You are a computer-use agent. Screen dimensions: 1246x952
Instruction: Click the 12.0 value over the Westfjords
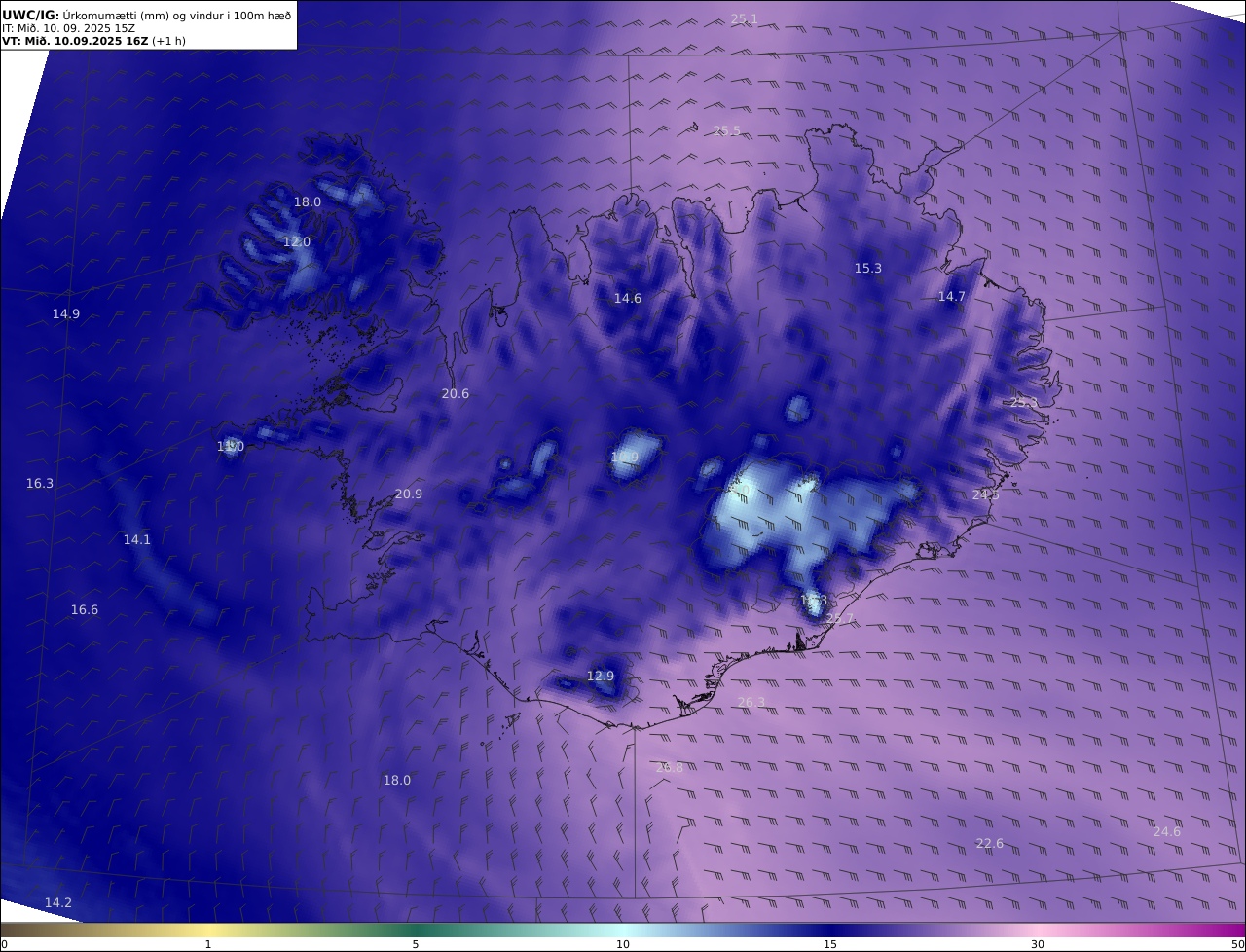pyautogui.click(x=297, y=241)
